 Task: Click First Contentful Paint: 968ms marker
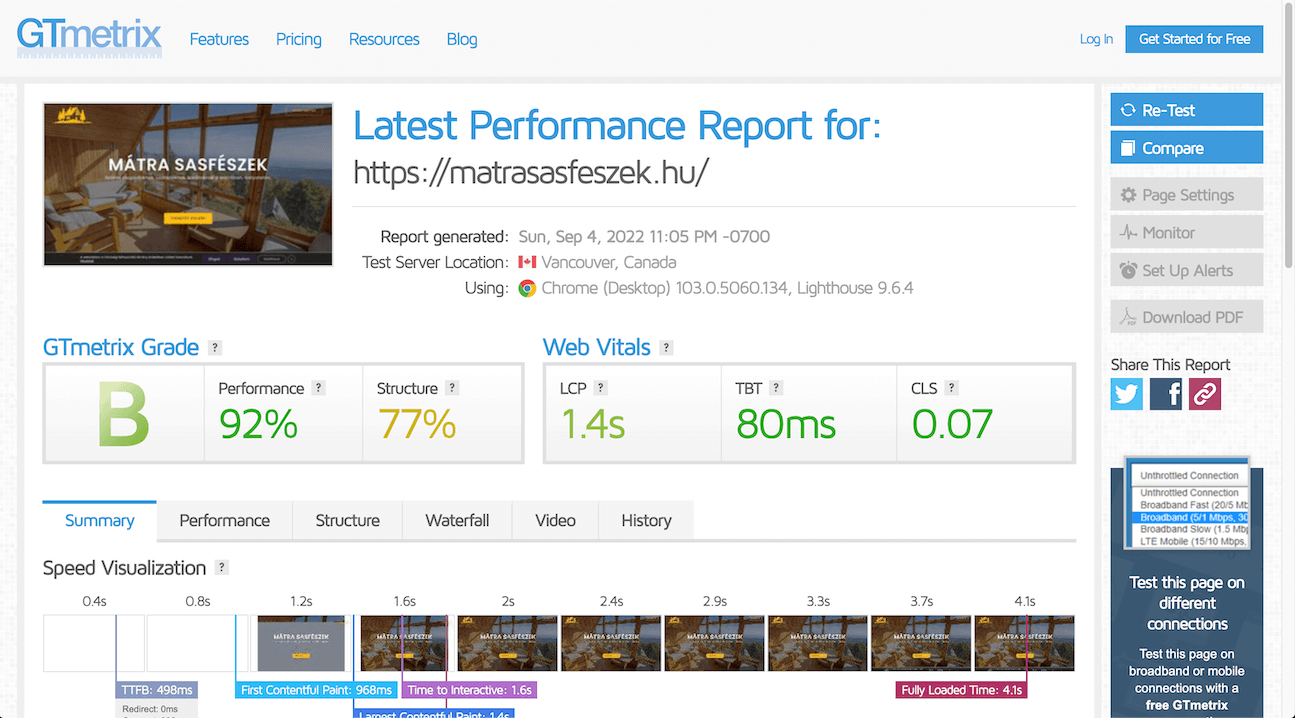316,690
